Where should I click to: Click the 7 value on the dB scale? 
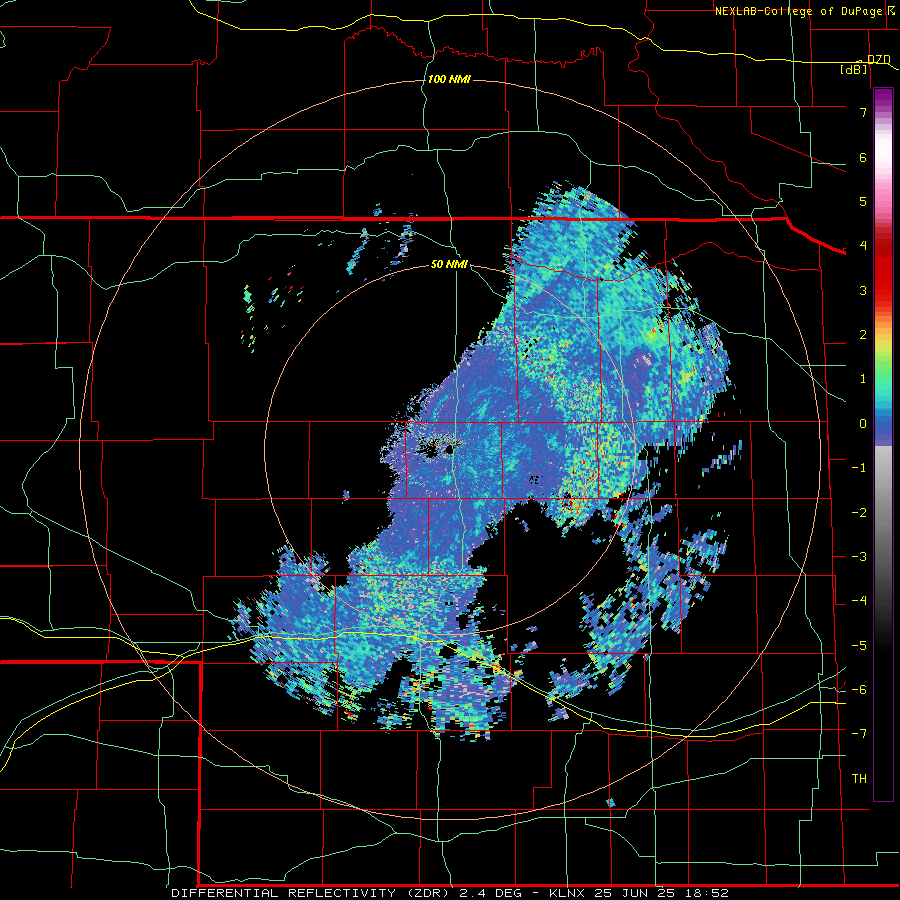tap(863, 112)
